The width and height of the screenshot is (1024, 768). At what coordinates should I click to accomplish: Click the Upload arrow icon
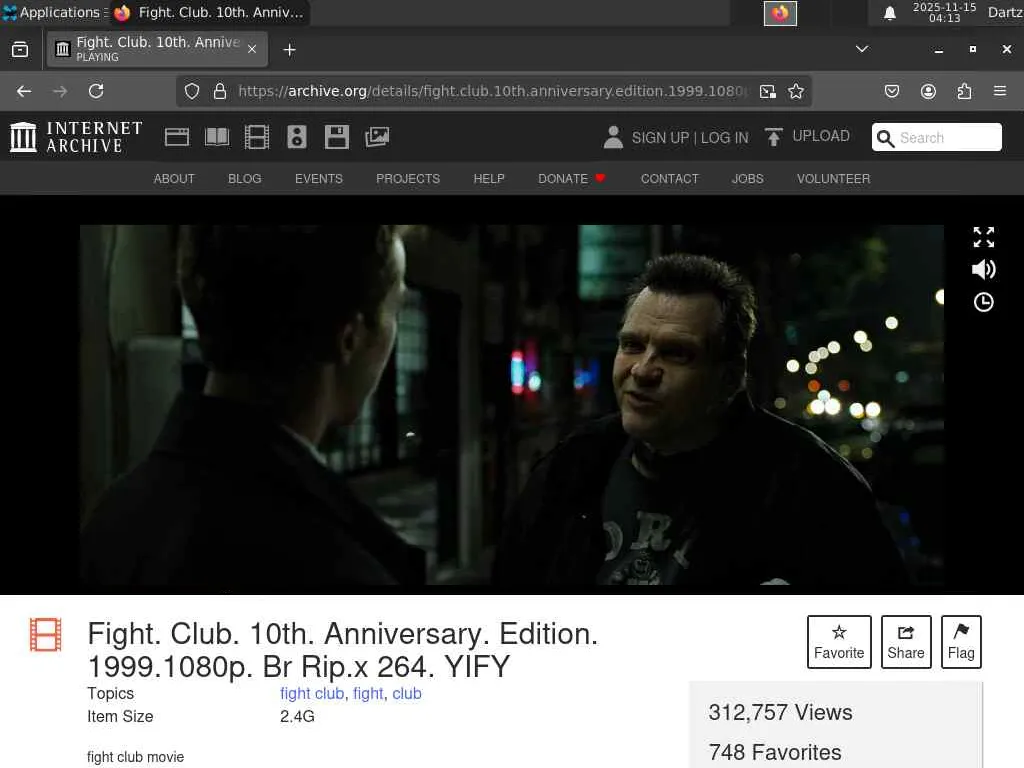pos(773,137)
